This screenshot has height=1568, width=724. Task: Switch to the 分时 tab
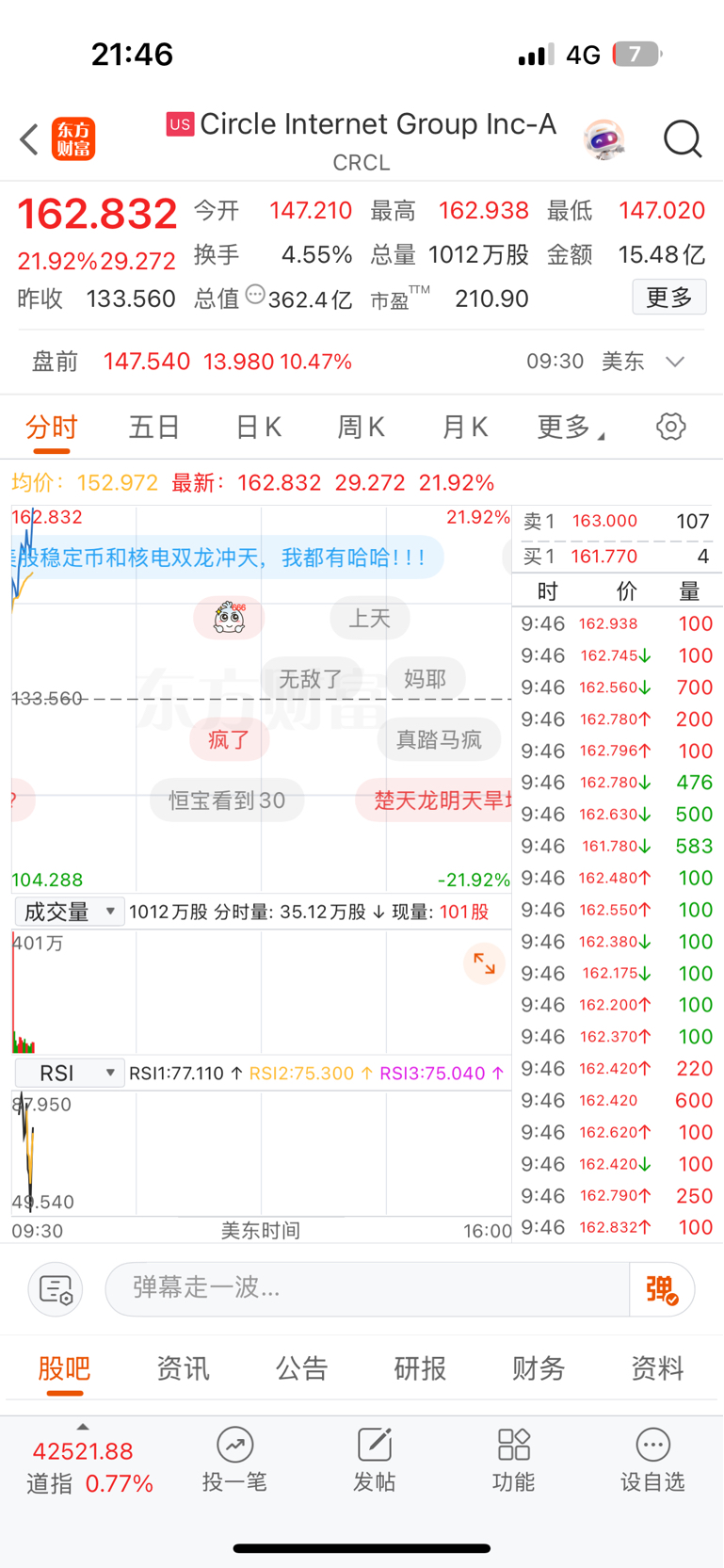point(52,428)
